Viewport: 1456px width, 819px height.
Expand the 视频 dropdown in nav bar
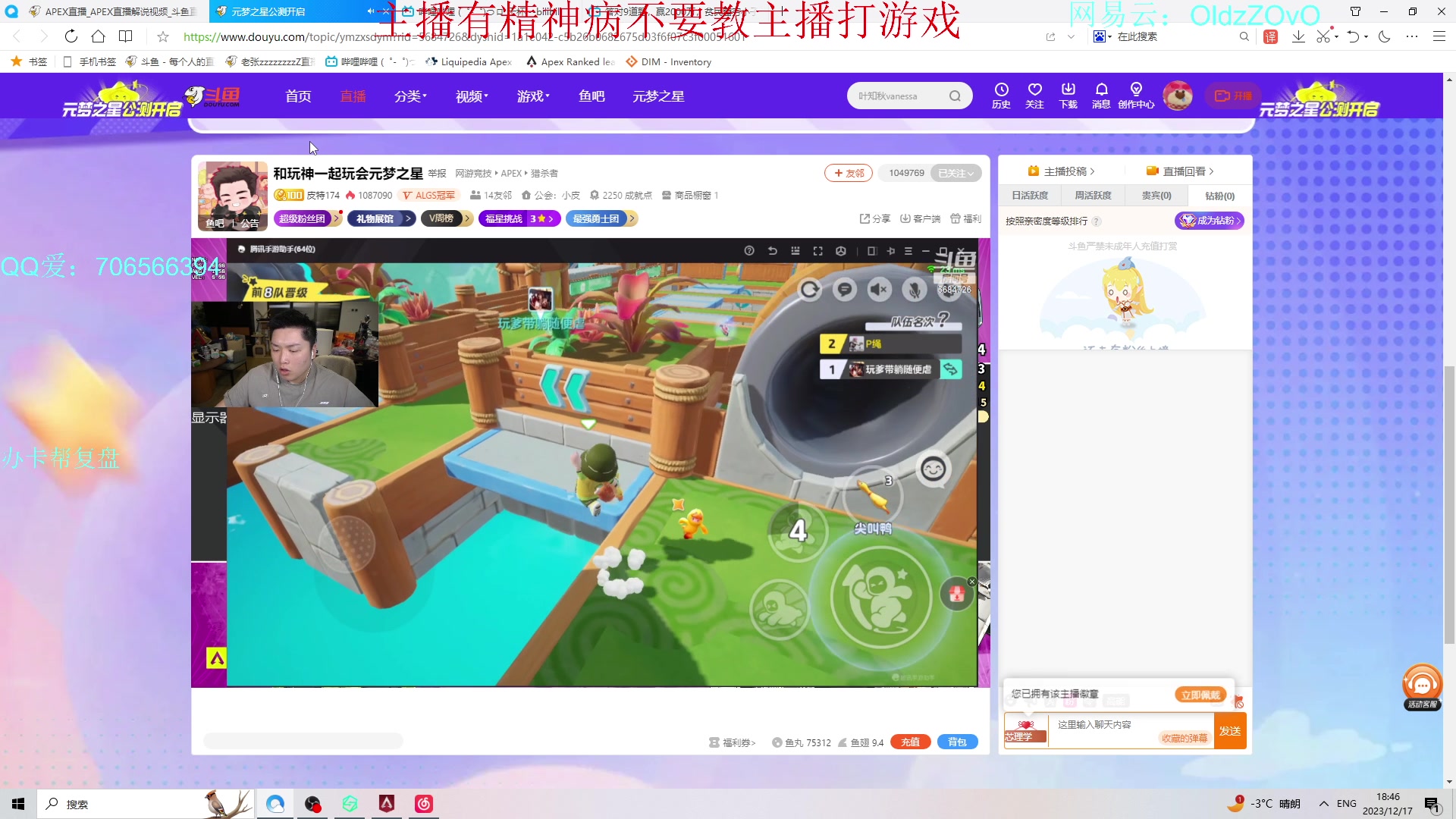(472, 96)
